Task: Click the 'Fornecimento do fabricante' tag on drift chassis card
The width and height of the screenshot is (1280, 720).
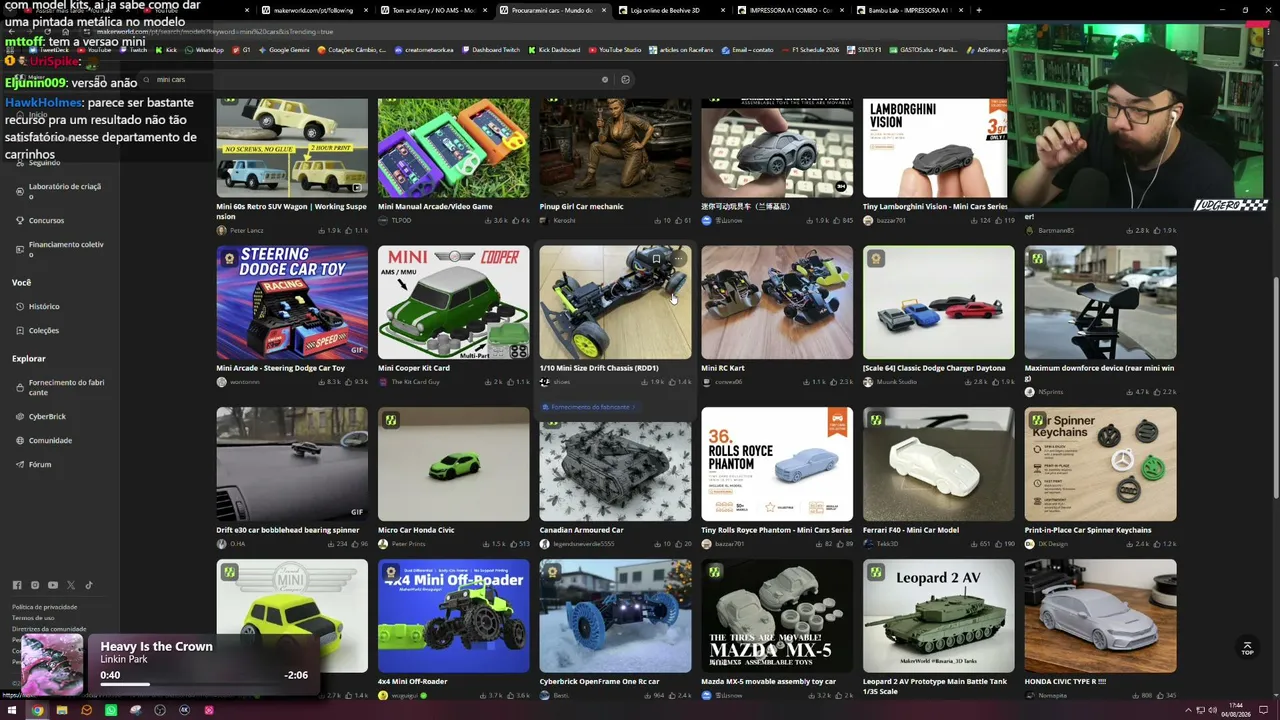Action: tap(589, 407)
